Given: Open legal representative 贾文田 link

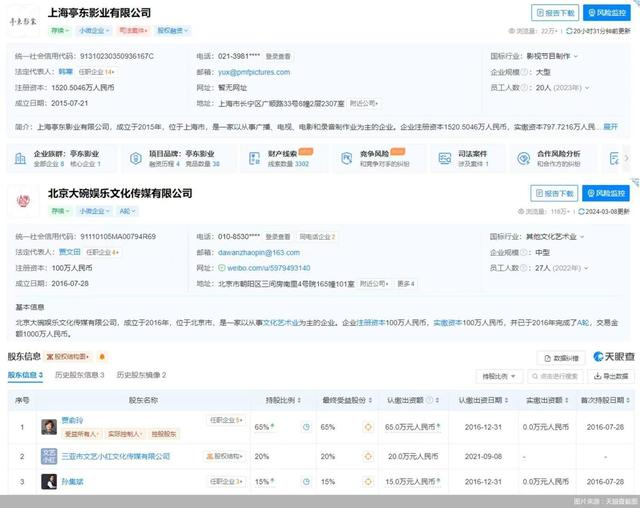Looking at the screenshot, I should tap(69, 252).
